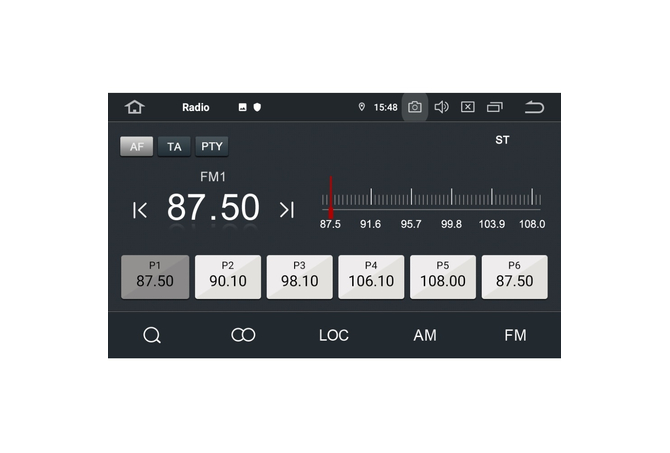
Task: Select preset P5 108.00
Action: pyautogui.click(x=443, y=276)
